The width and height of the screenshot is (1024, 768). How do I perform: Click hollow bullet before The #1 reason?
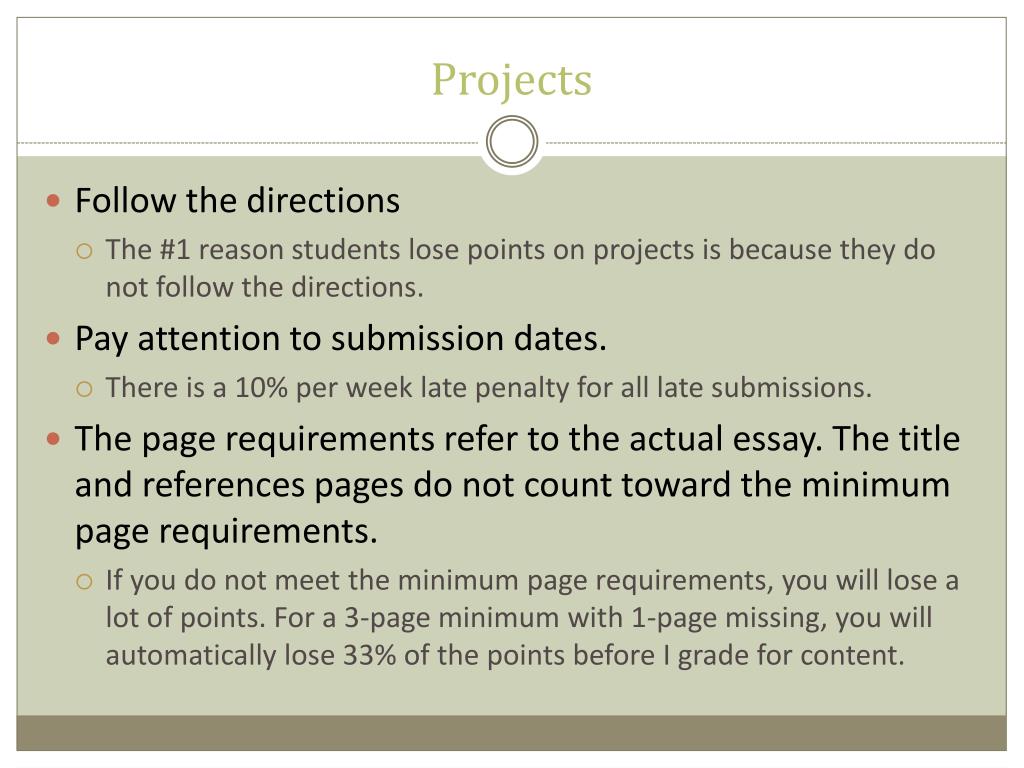pyautogui.click(x=84, y=251)
